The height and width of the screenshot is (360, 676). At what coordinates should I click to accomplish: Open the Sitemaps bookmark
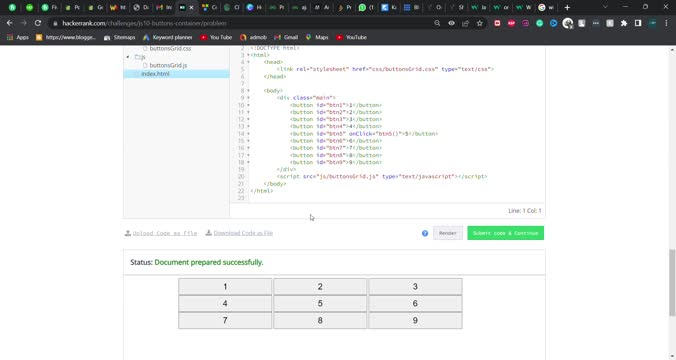(119, 38)
